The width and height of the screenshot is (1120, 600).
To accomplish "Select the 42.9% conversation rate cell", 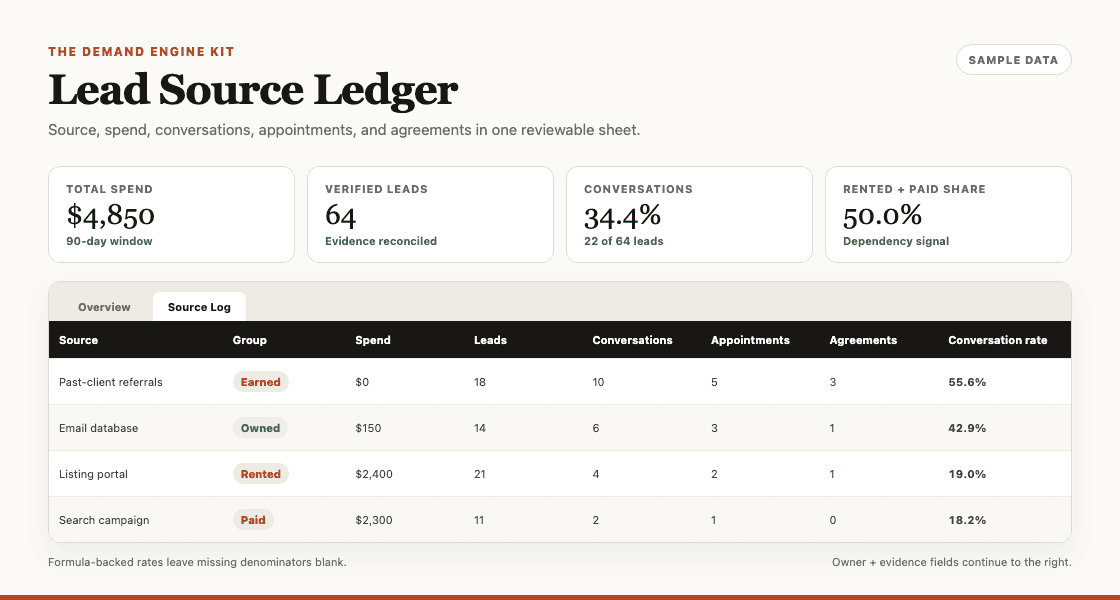I will point(967,428).
